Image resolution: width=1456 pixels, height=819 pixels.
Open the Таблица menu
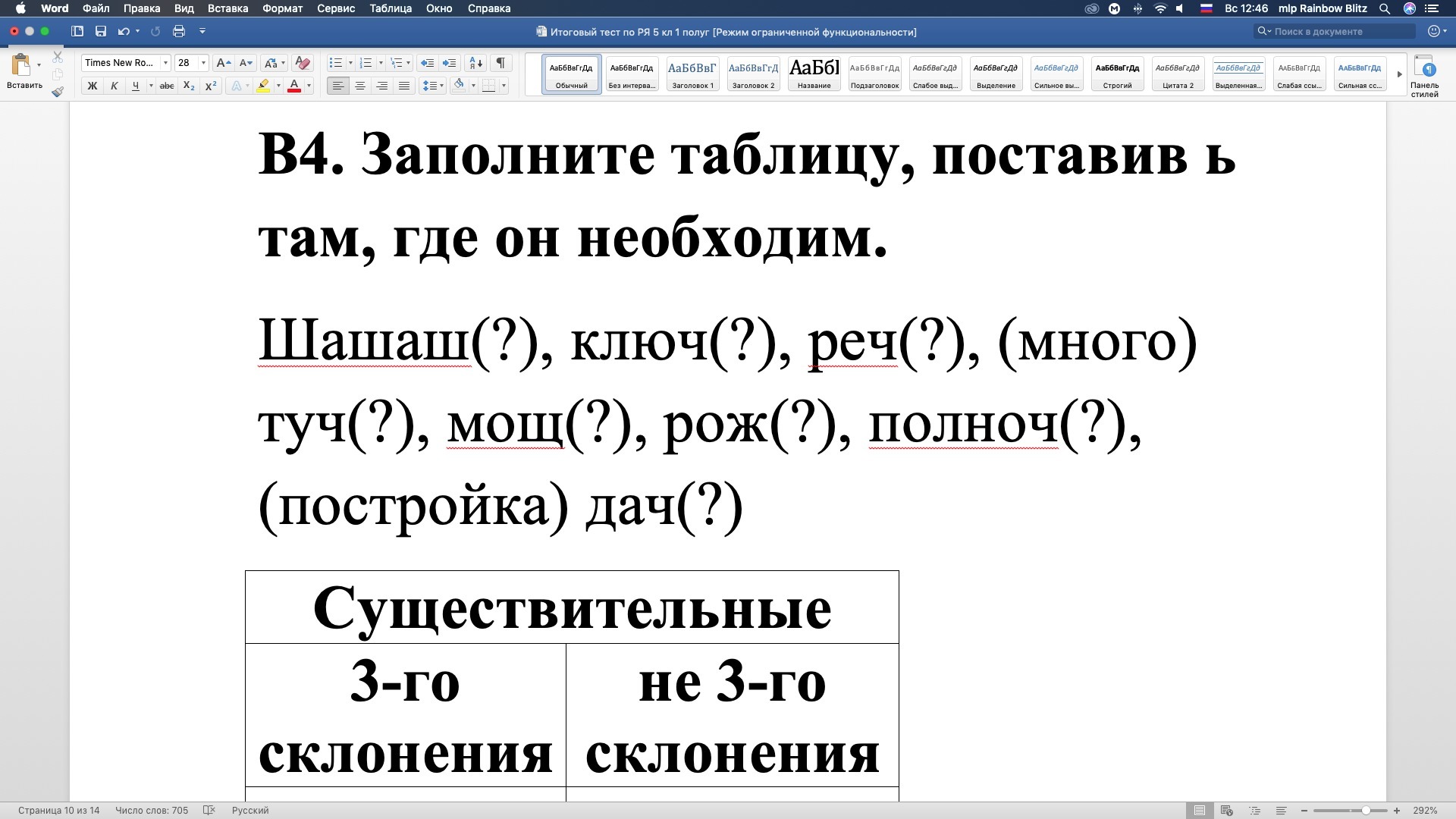tap(391, 8)
